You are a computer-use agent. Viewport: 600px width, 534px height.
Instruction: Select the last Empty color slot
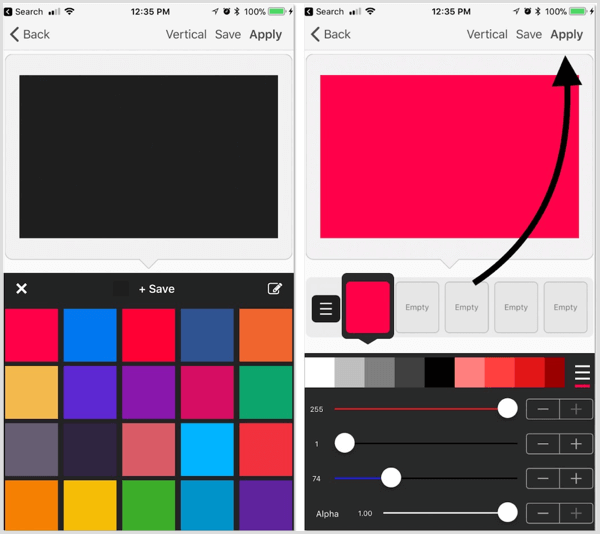[565, 307]
